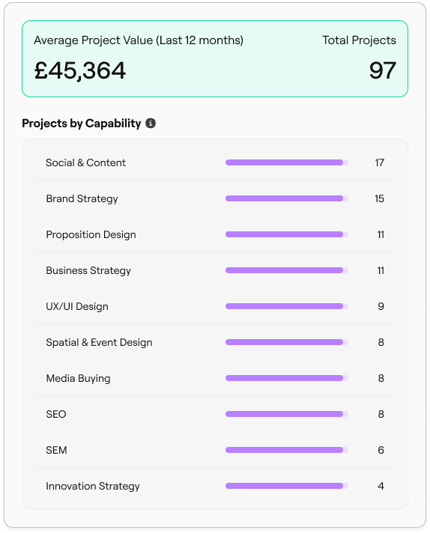This screenshot has width=430, height=533.
Task: Select the Social & Content row label
Action: tap(86, 163)
